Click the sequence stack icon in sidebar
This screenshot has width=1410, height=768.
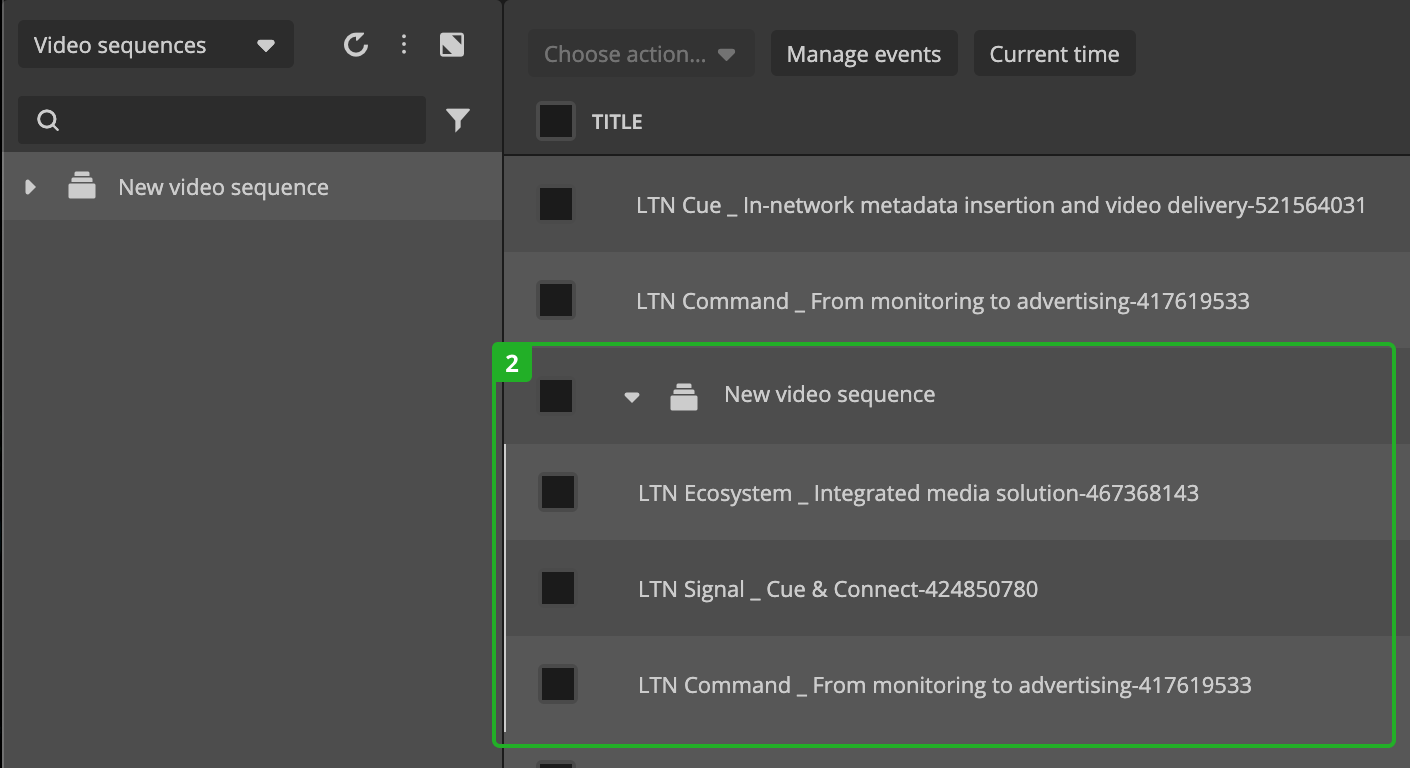coord(82,186)
